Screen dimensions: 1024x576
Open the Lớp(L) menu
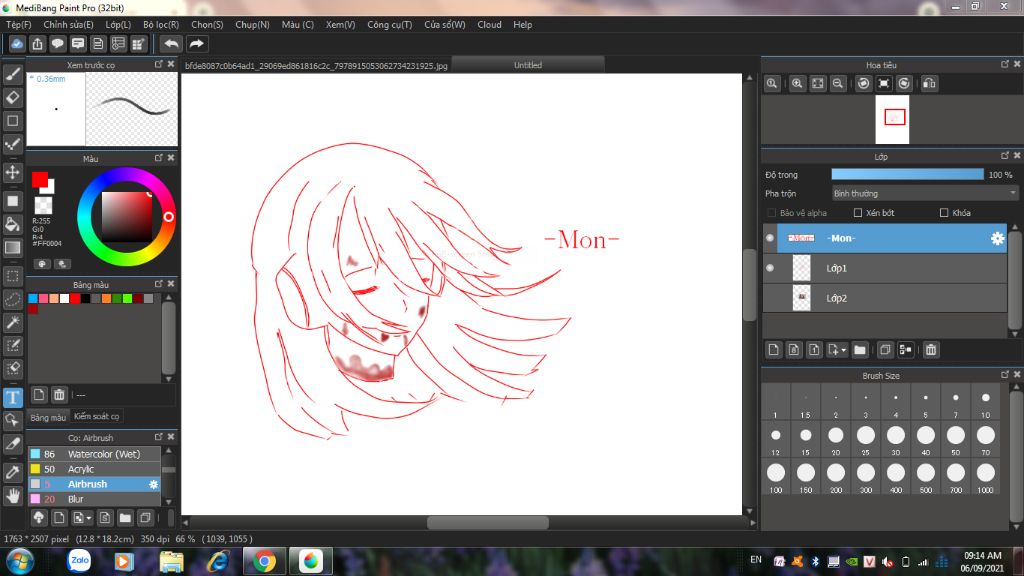118,24
